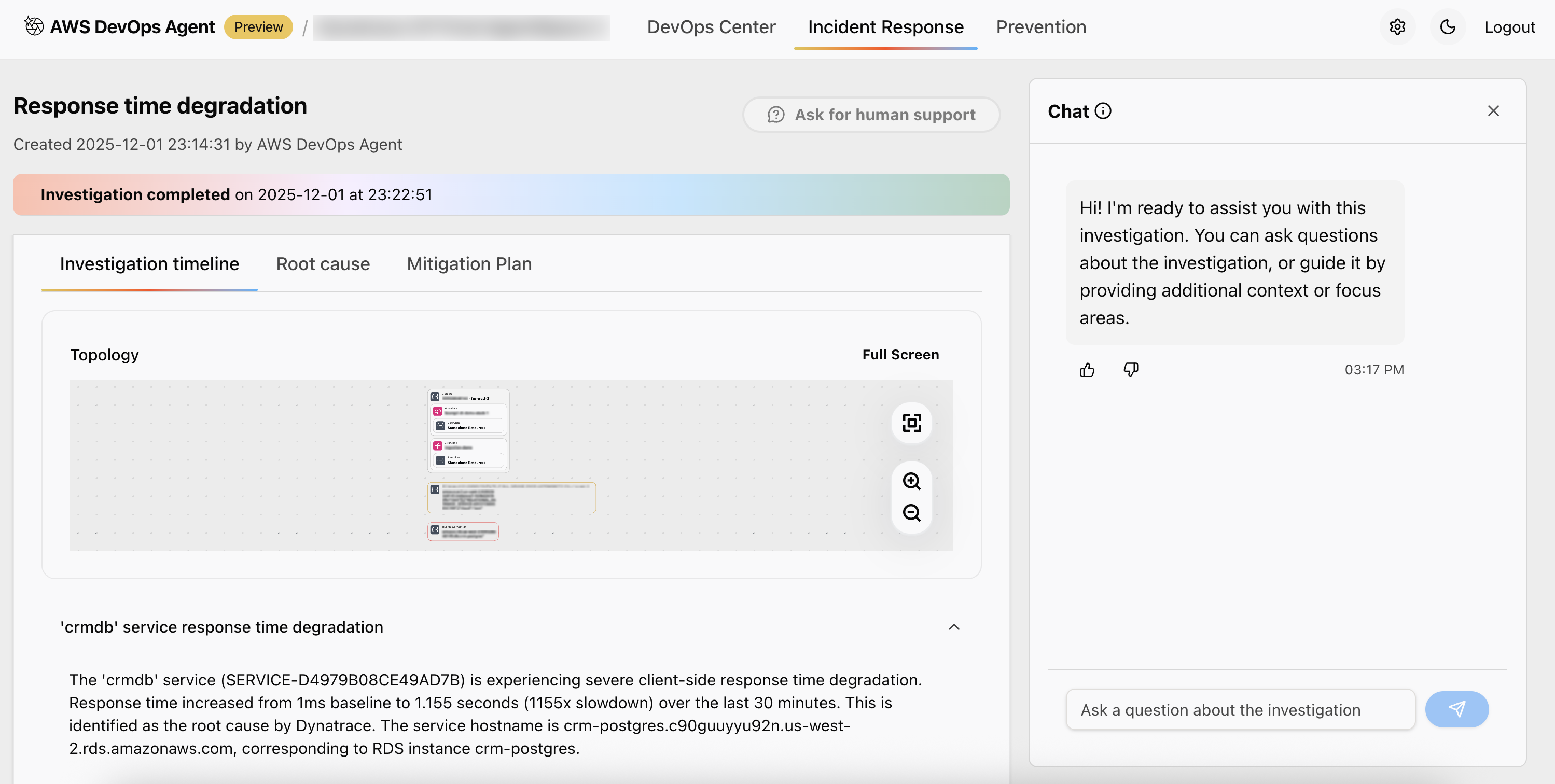1555x784 pixels.
Task: Close the Chat panel
Action: [1493, 111]
